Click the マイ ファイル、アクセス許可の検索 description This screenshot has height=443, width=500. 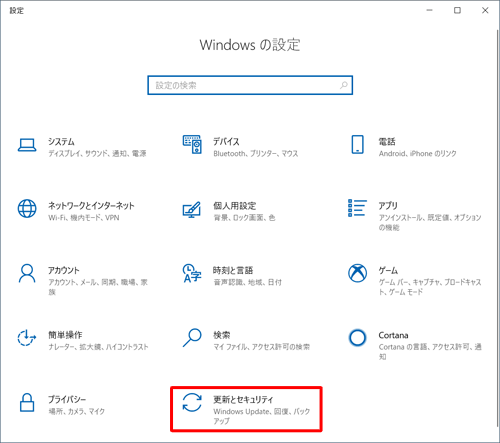262,347
